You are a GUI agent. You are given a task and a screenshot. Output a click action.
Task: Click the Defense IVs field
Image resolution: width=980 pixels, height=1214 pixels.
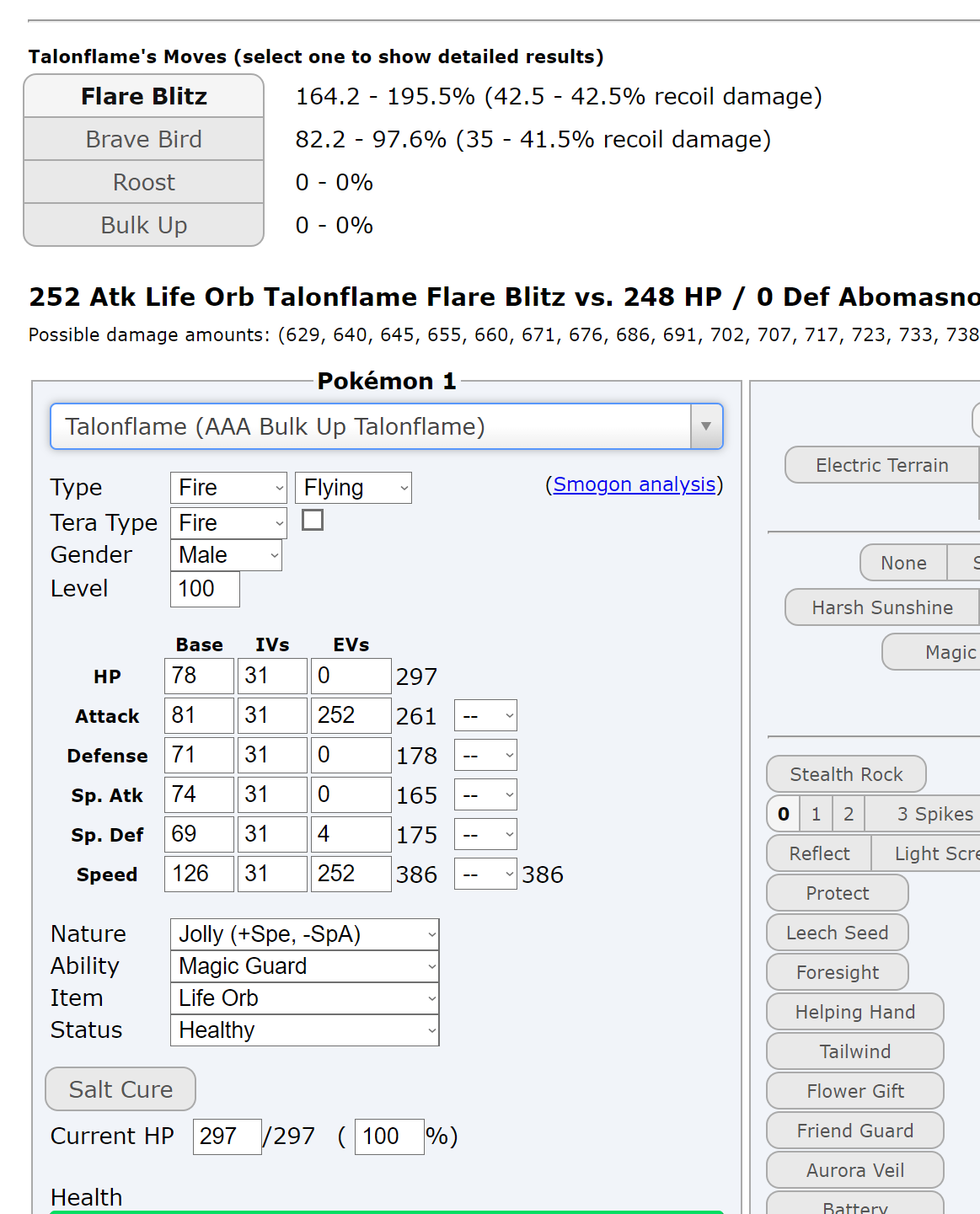[272, 755]
